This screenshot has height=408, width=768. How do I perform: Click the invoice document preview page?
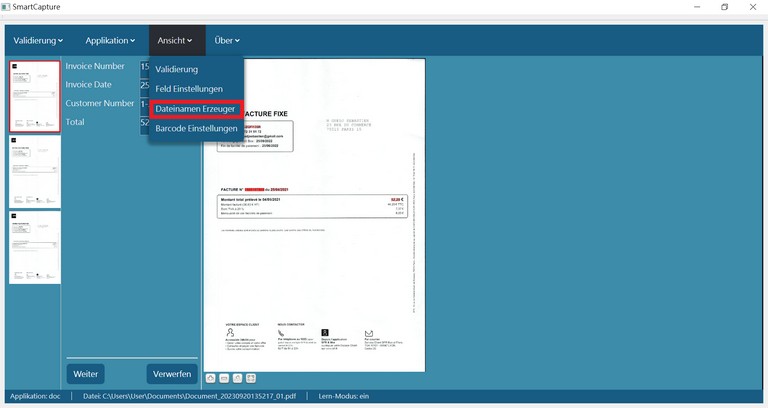[314, 215]
